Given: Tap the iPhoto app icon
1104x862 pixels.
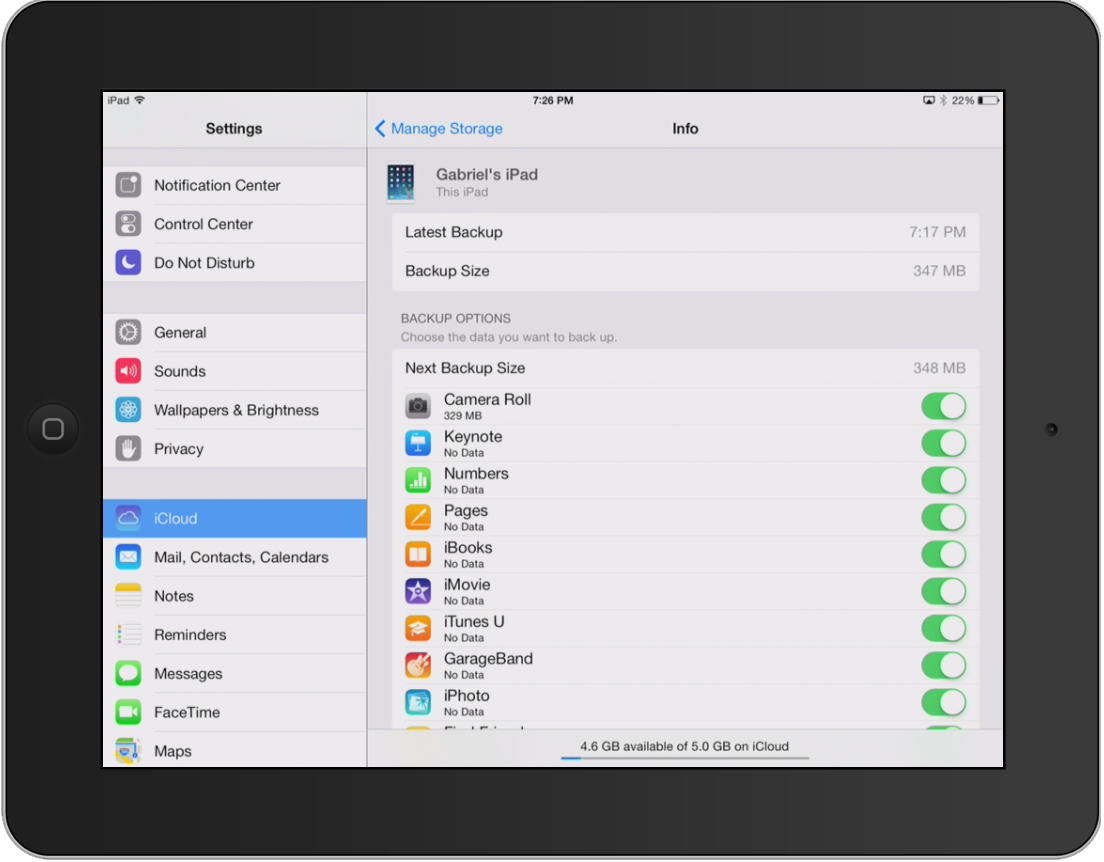Looking at the screenshot, I should pos(418,702).
